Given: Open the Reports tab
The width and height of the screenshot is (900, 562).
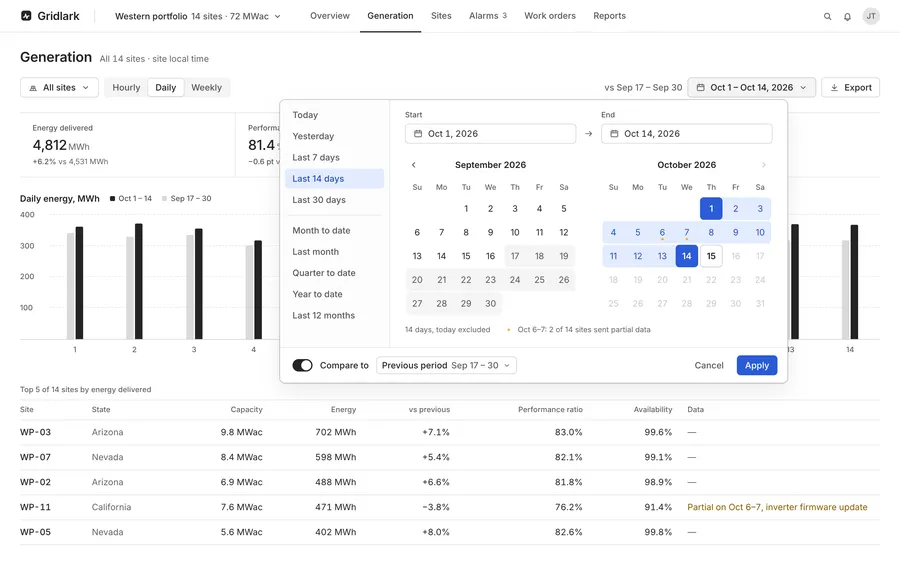Looking at the screenshot, I should (610, 16).
